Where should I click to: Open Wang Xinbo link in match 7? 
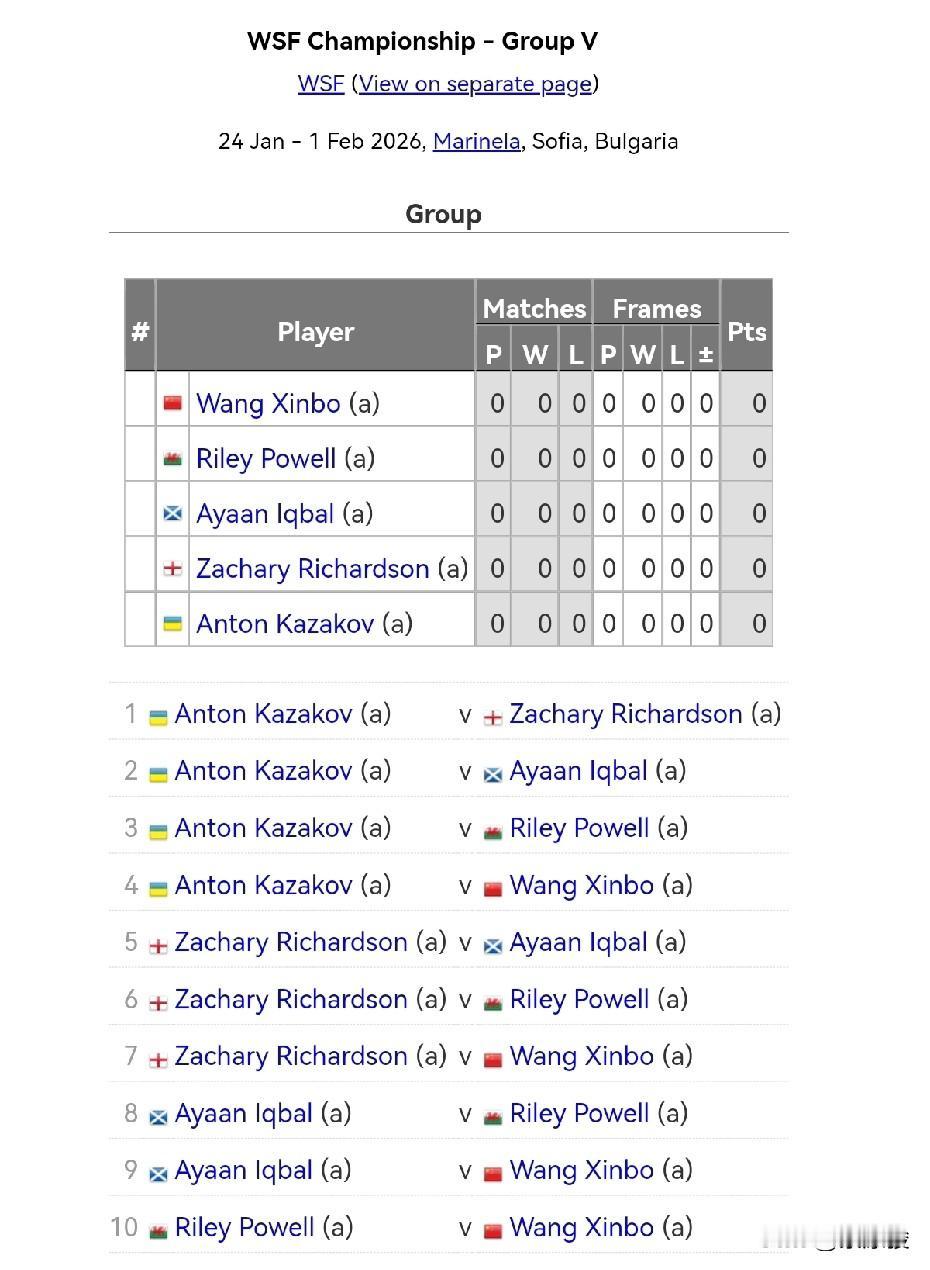point(581,1056)
